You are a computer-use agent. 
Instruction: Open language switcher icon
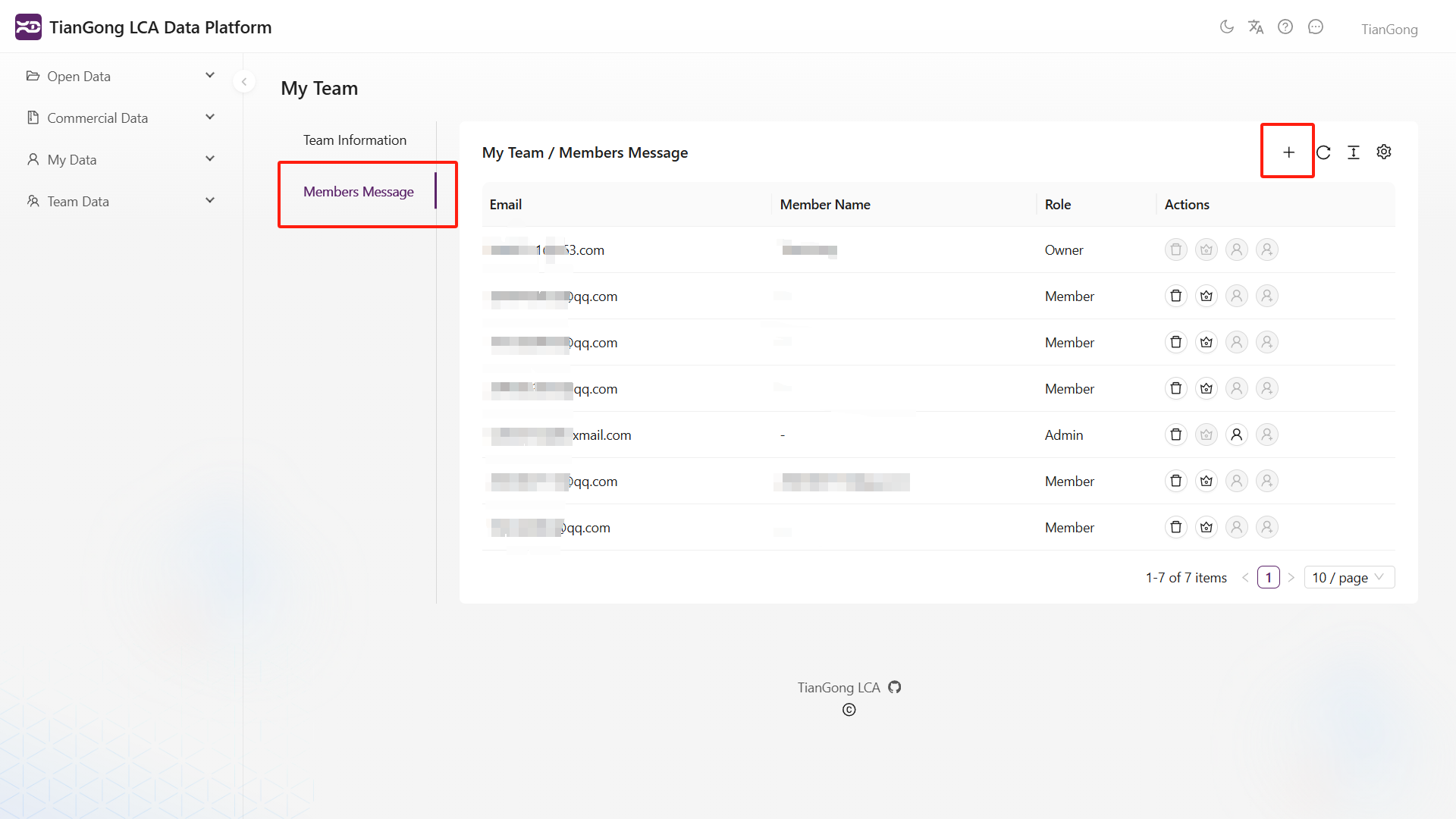click(x=1256, y=27)
